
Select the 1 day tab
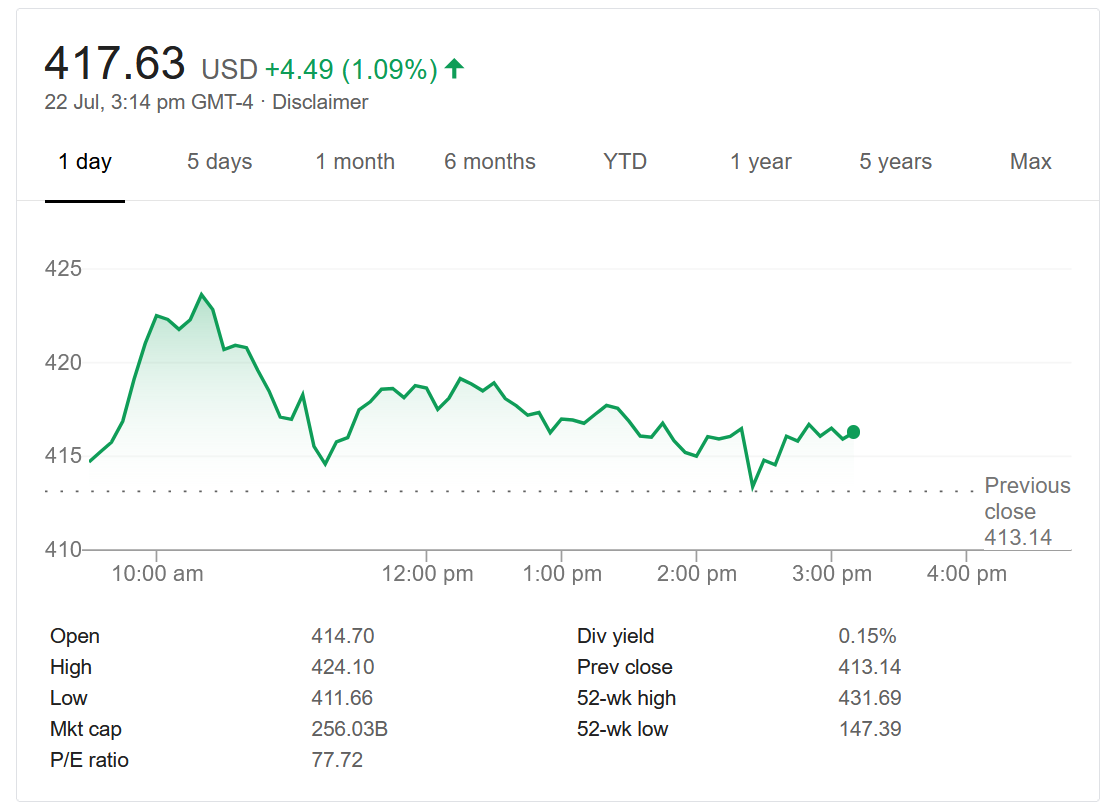point(85,162)
